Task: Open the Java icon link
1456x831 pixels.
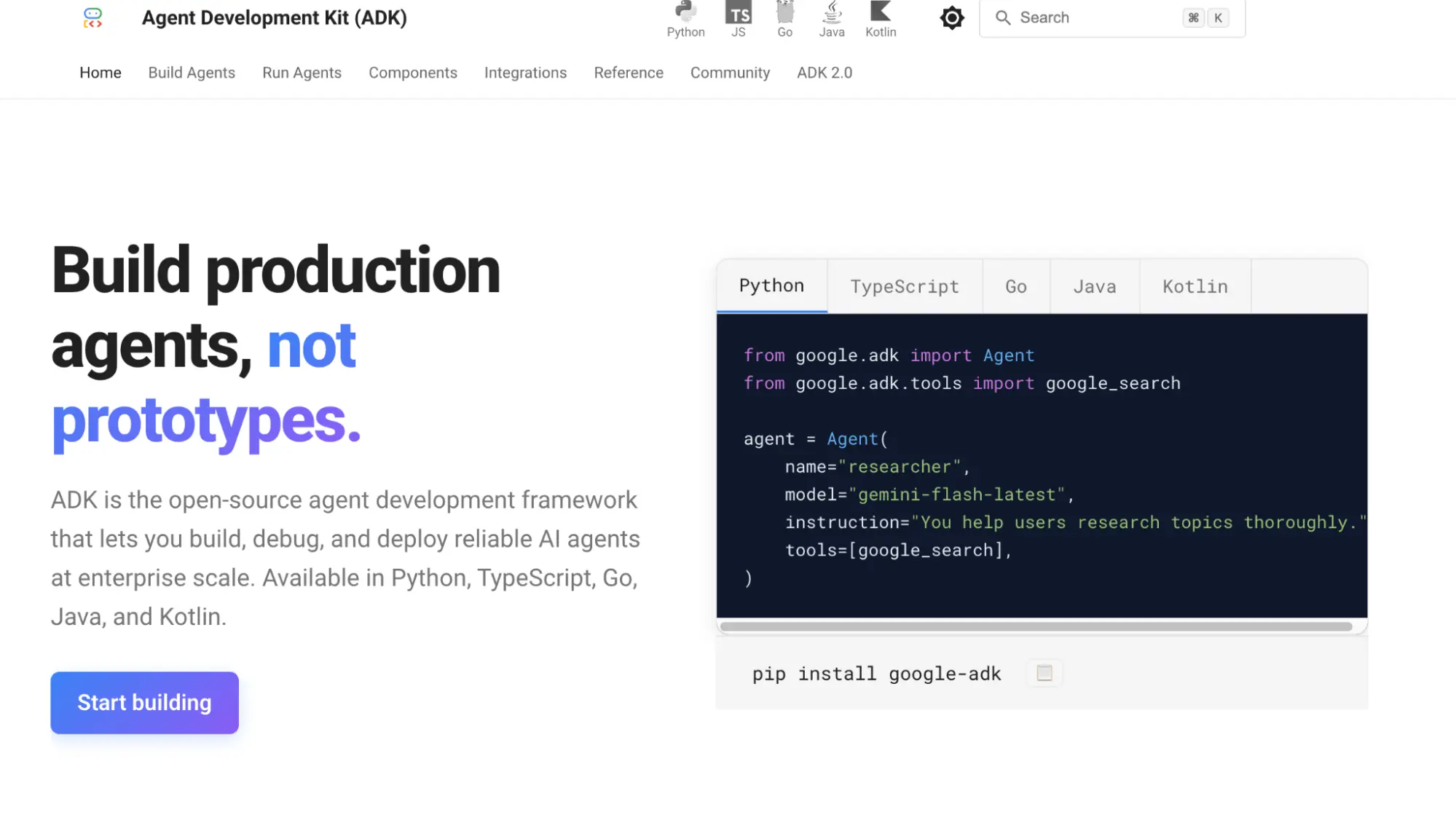Action: tap(832, 19)
